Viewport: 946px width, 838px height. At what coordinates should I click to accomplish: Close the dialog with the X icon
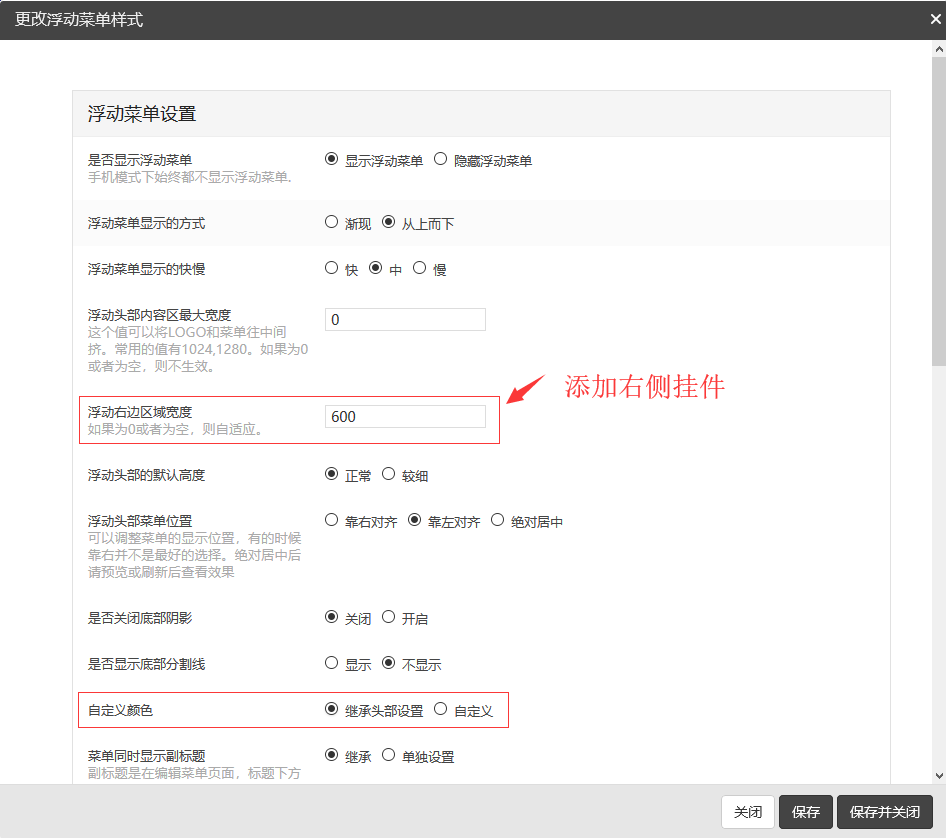pyautogui.click(x=936, y=19)
